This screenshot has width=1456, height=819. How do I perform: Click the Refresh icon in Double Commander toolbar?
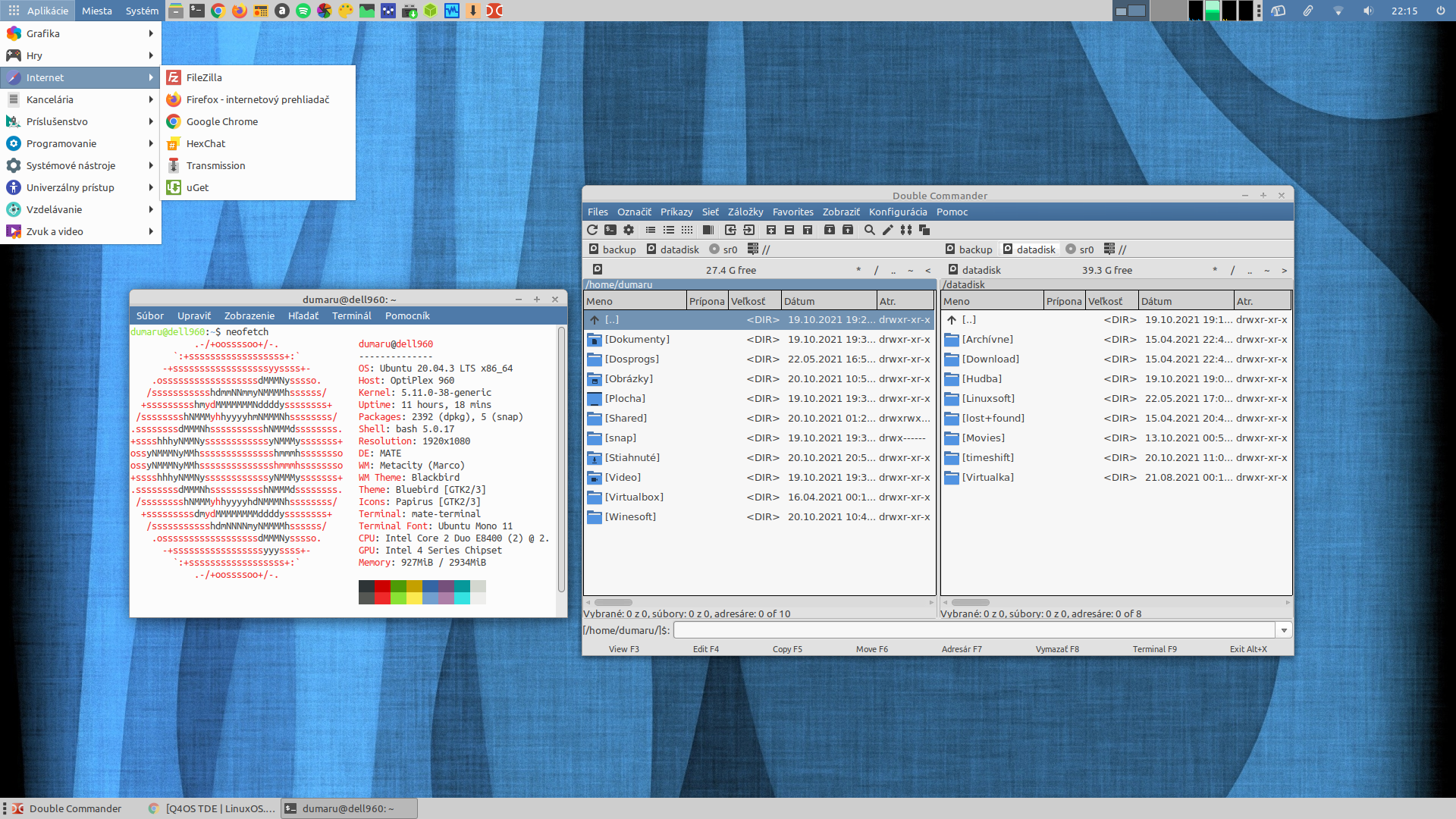592,230
